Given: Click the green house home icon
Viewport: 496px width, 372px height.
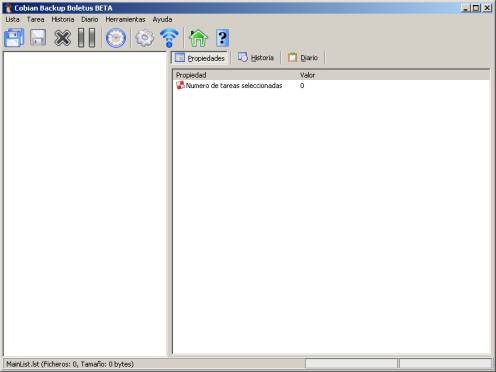Looking at the screenshot, I should (x=198, y=38).
